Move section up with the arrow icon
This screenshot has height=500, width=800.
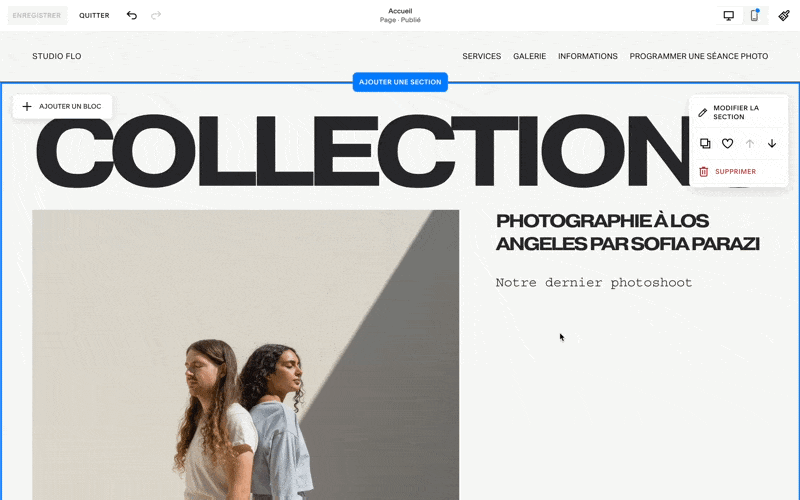pos(749,143)
